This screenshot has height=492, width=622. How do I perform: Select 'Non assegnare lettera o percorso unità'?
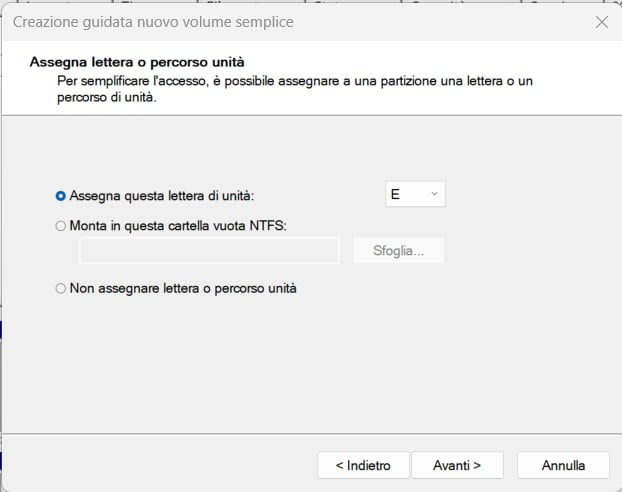click(x=62, y=288)
